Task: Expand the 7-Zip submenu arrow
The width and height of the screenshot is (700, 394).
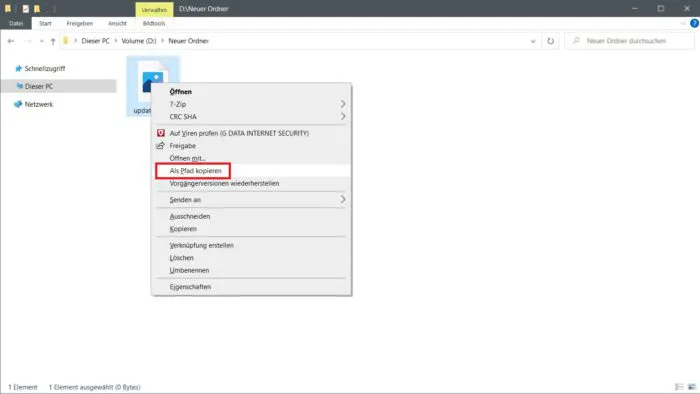Action: tap(343, 104)
